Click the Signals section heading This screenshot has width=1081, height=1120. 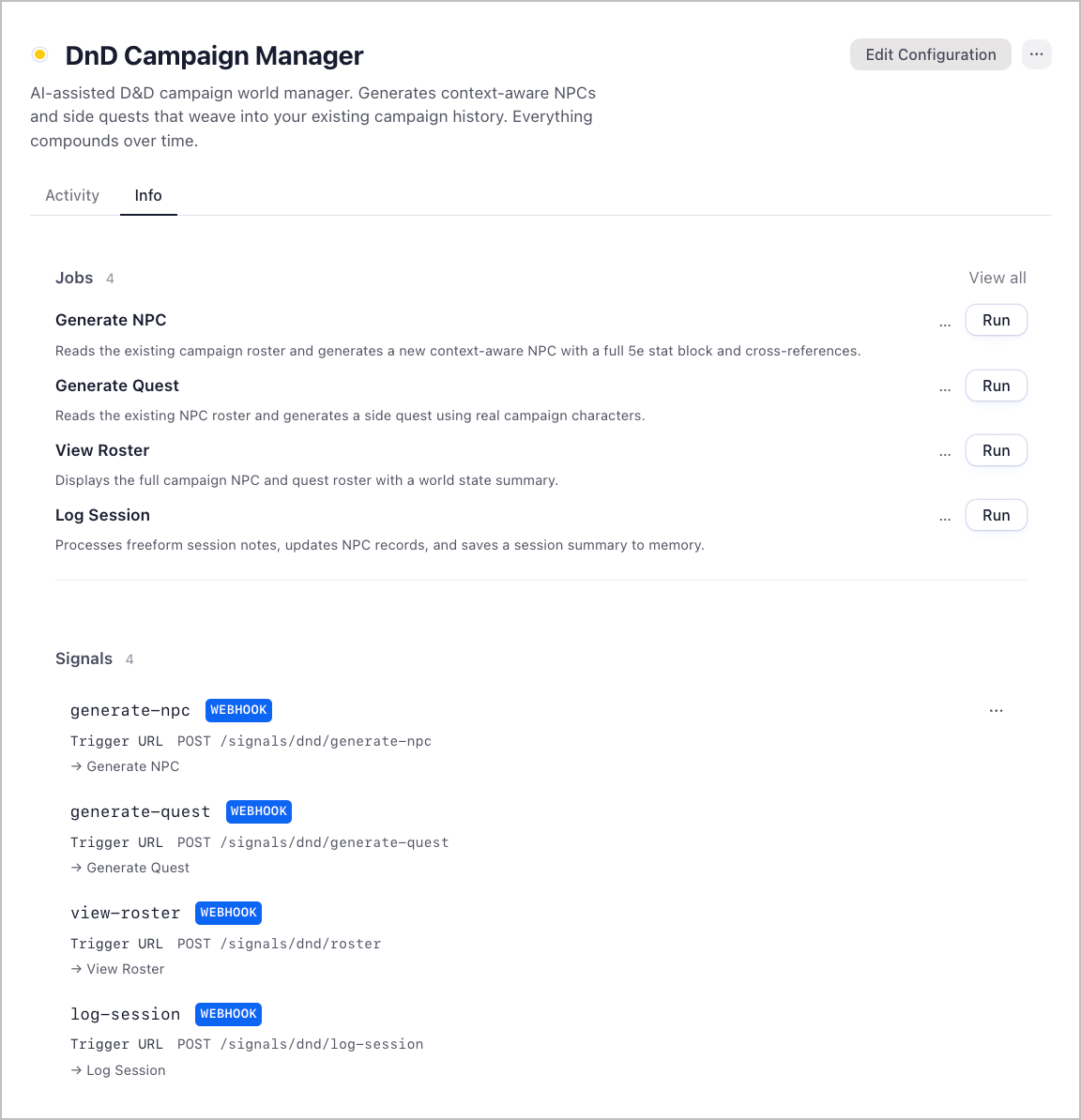[x=84, y=658]
